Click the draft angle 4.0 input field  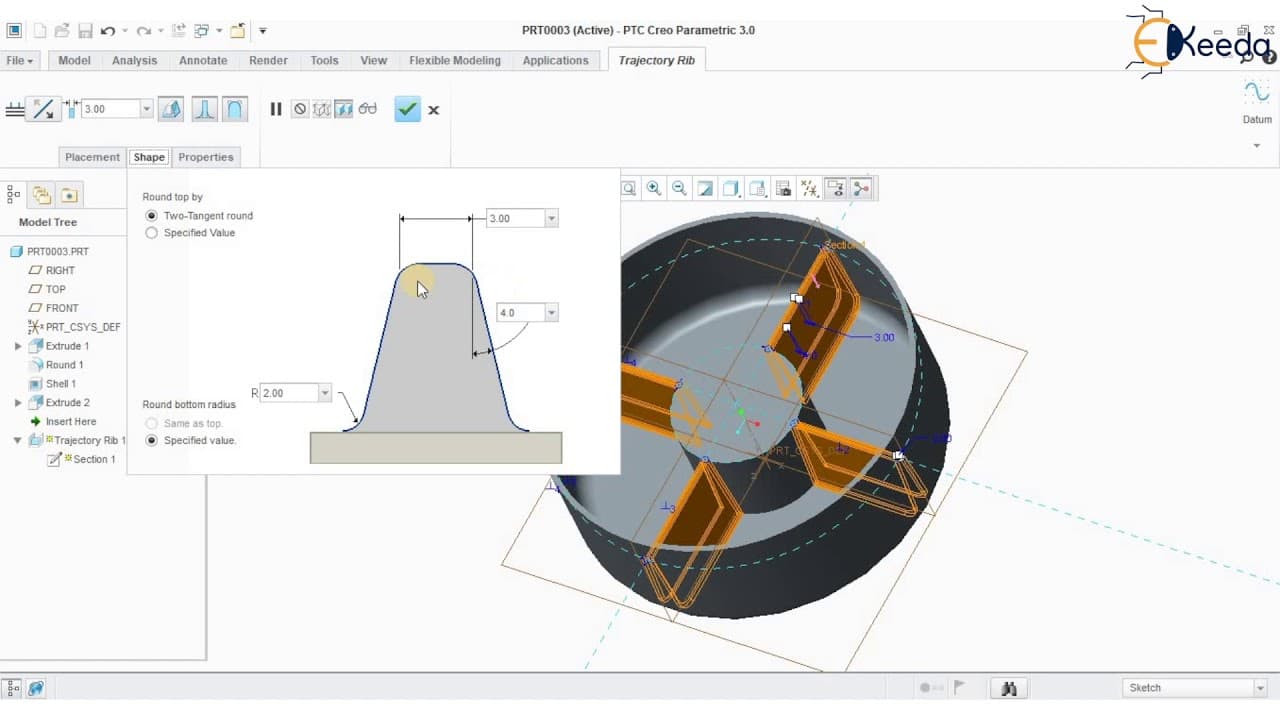[x=520, y=313]
